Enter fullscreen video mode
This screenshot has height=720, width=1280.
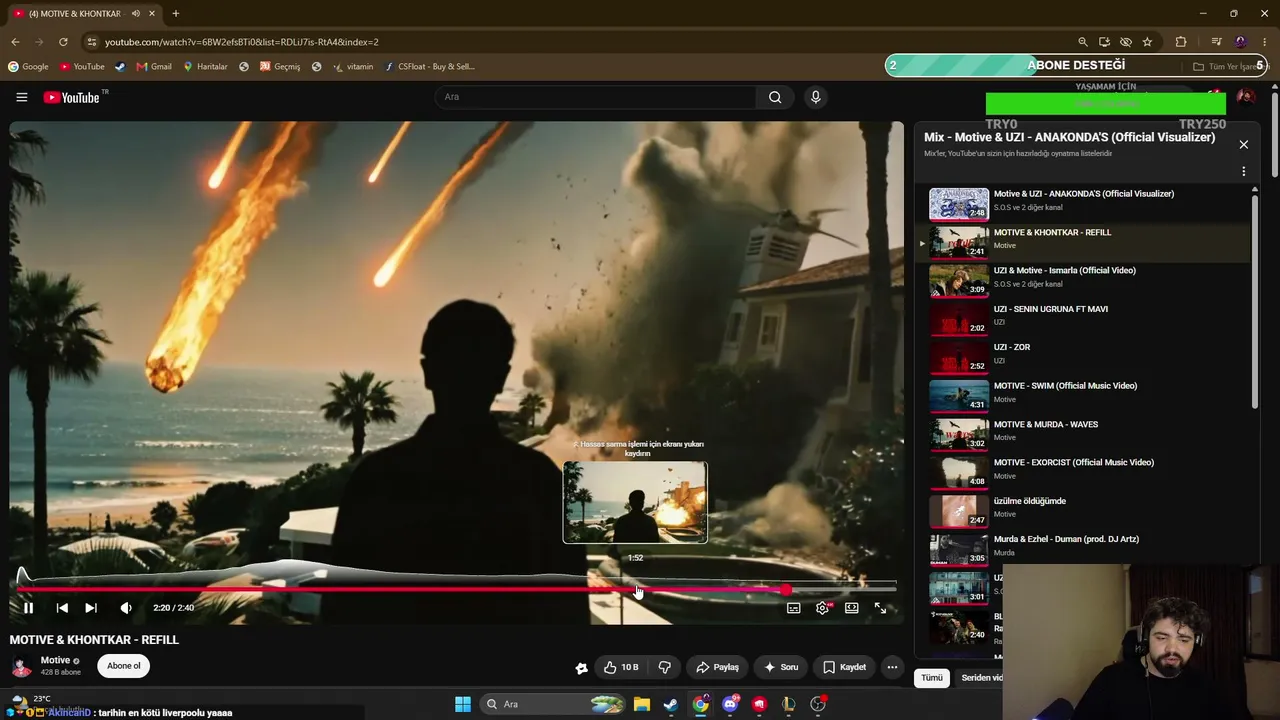(880, 608)
